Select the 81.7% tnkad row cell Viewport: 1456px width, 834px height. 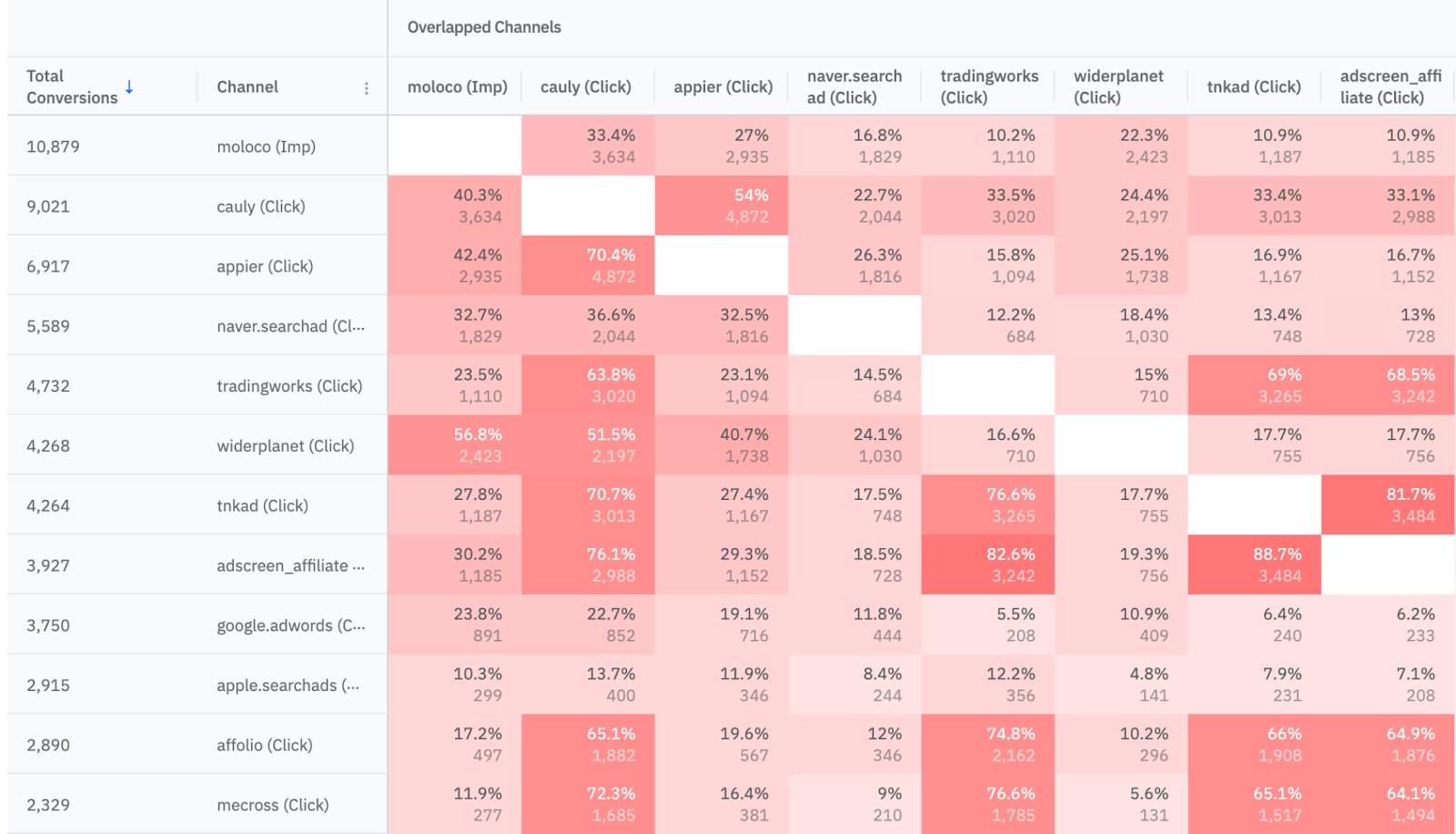[1388, 504]
